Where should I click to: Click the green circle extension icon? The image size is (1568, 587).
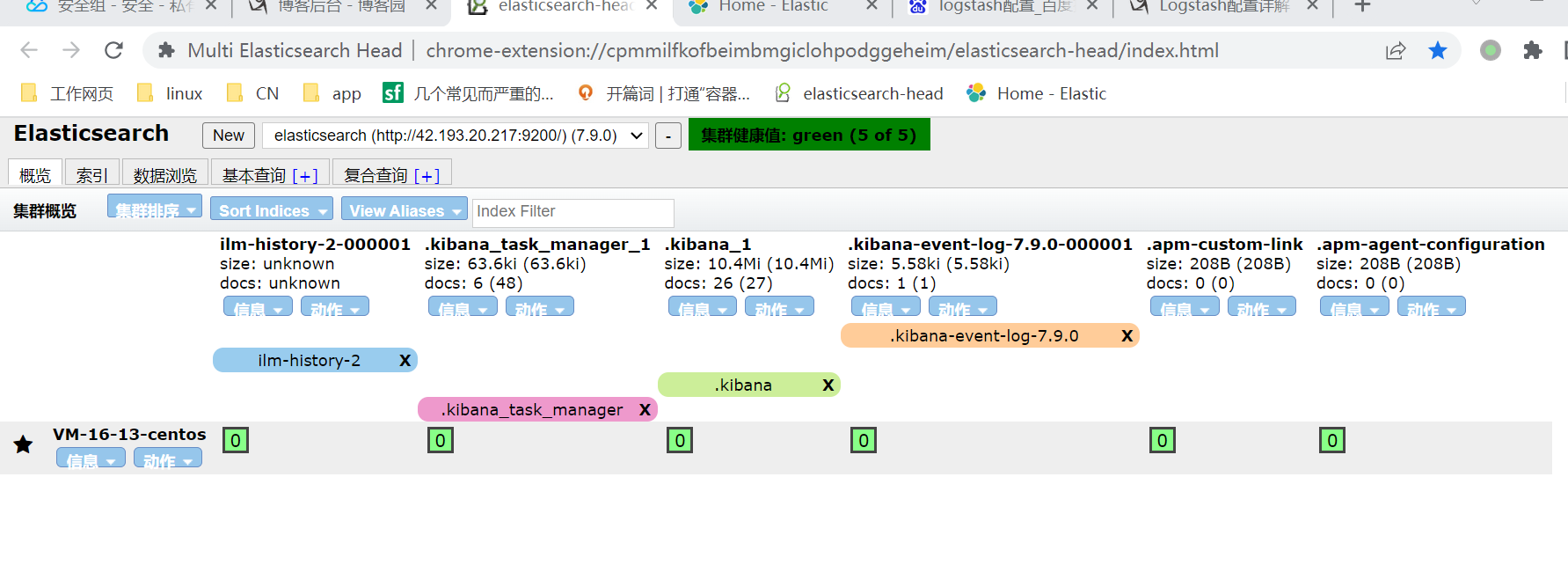point(1490,50)
